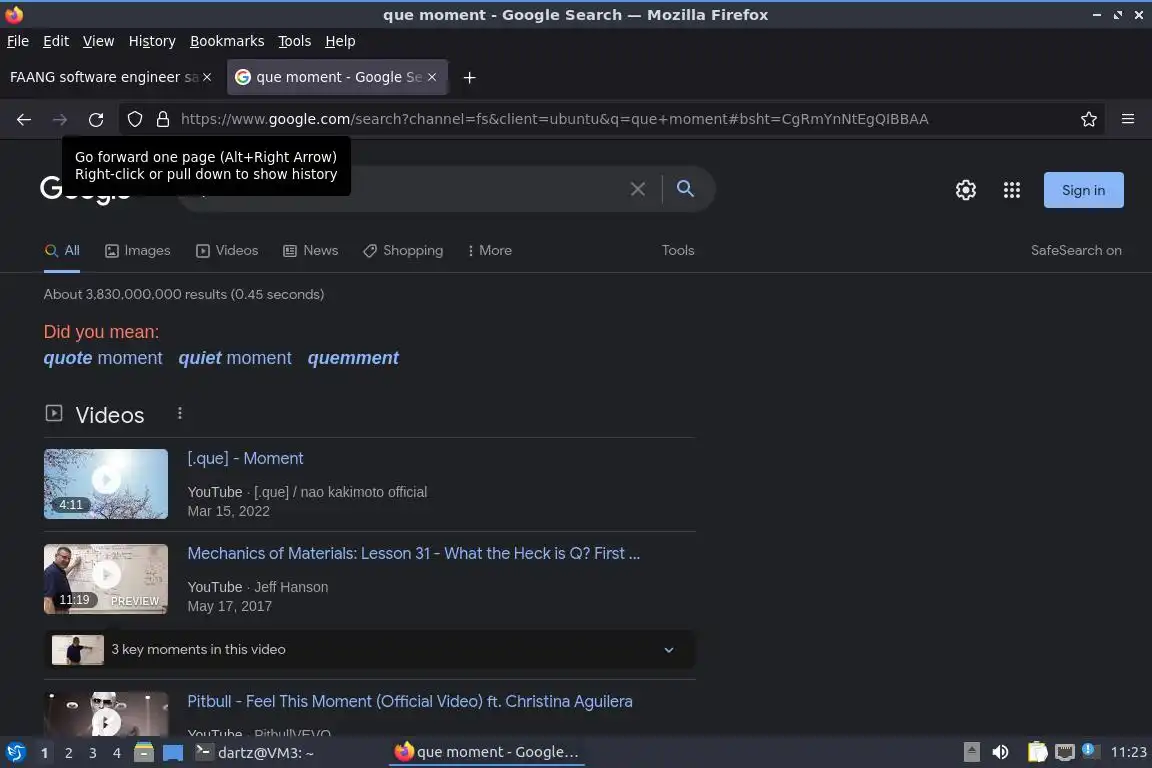Switch to workspace 4 in taskbar
Screen dimensions: 1152x768
(117, 753)
